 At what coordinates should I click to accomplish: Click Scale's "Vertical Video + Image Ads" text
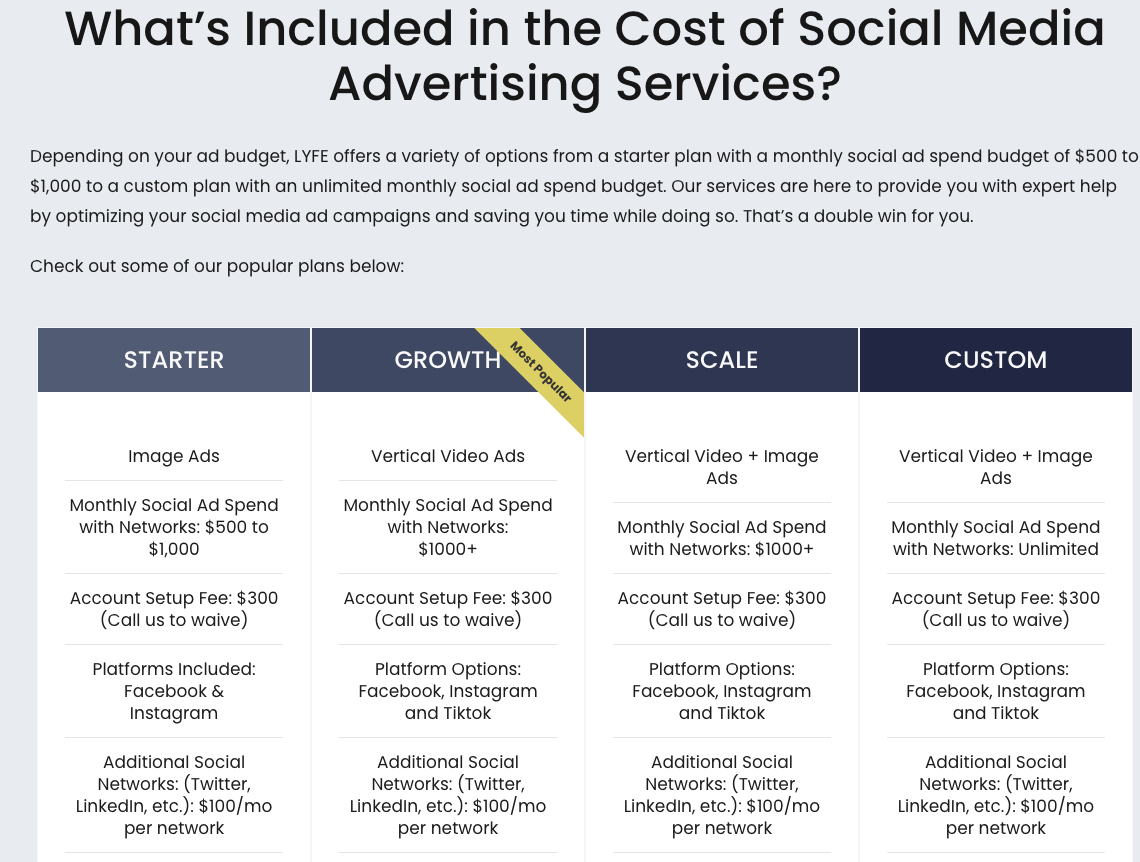(722, 467)
